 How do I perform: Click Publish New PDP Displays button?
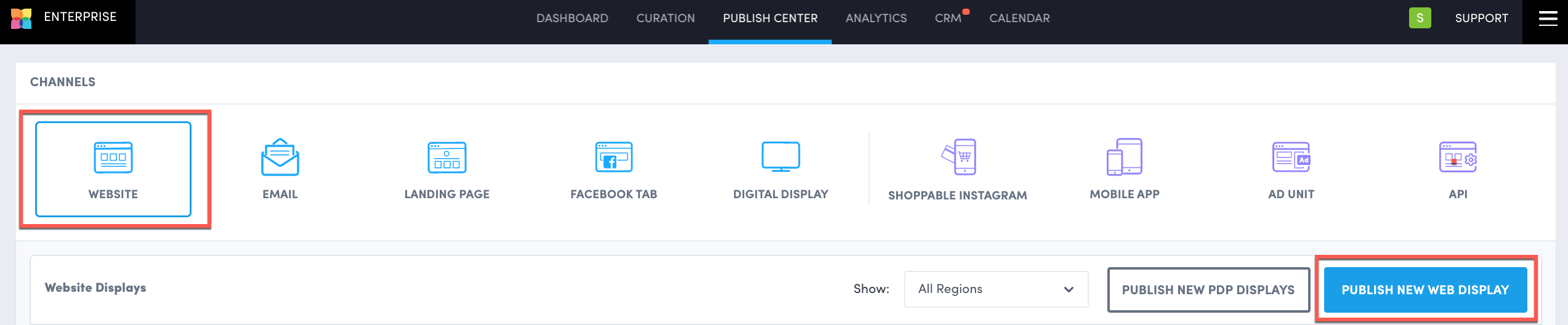pos(1208,290)
